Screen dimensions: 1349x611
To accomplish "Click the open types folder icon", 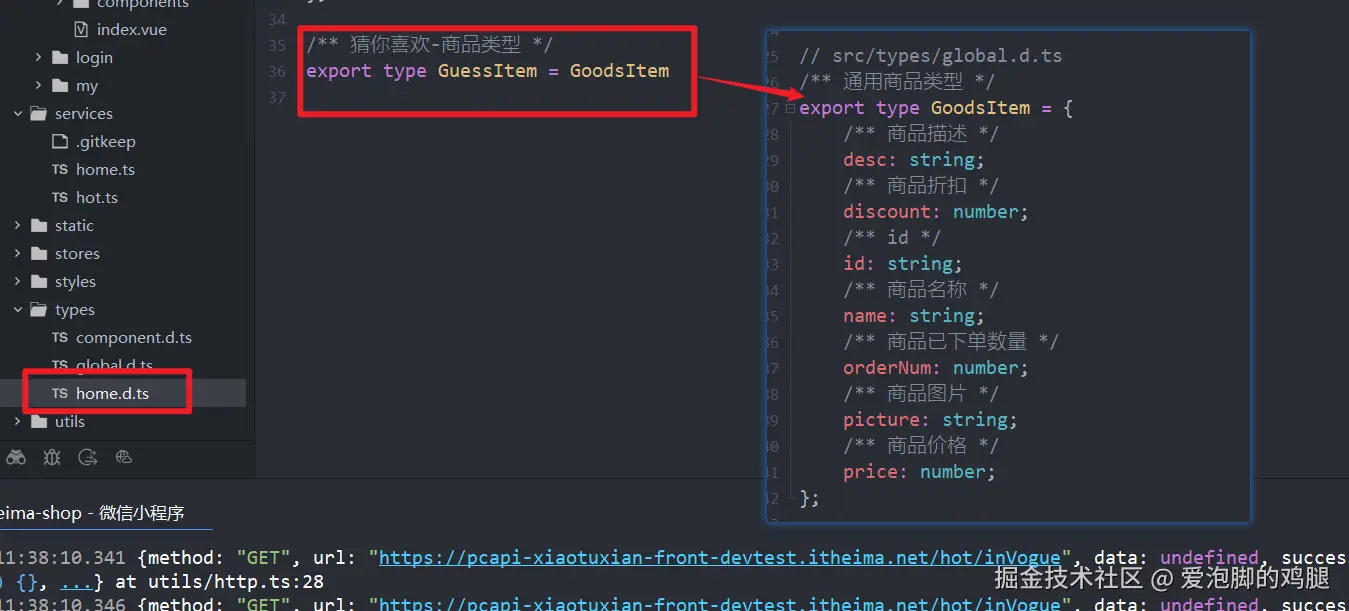I will (x=39, y=310).
